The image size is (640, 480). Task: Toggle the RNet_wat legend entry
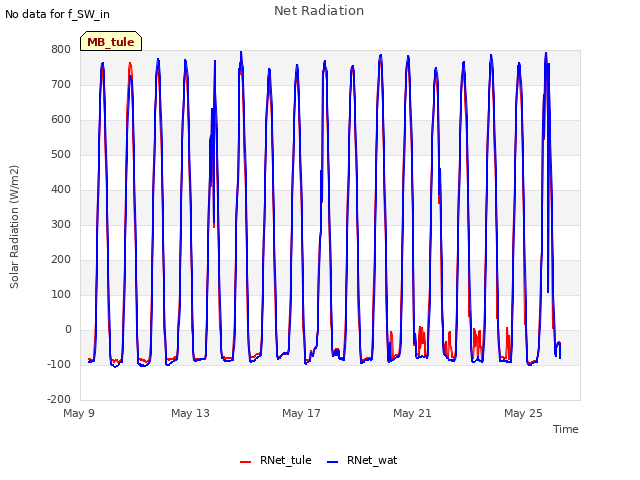[362, 460]
